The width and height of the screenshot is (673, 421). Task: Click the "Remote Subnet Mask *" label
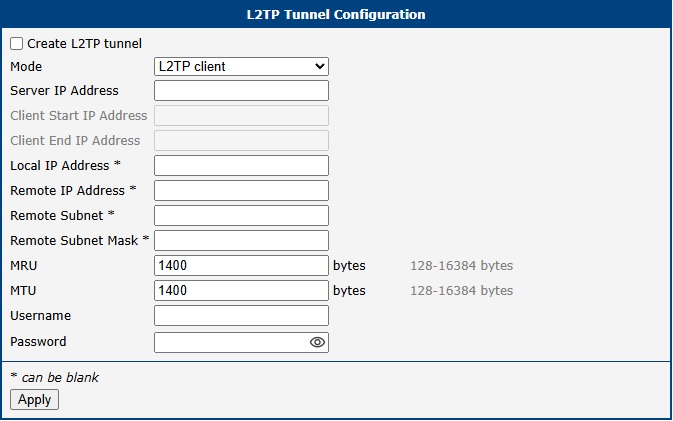pyautogui.click(x=79, y=240)
